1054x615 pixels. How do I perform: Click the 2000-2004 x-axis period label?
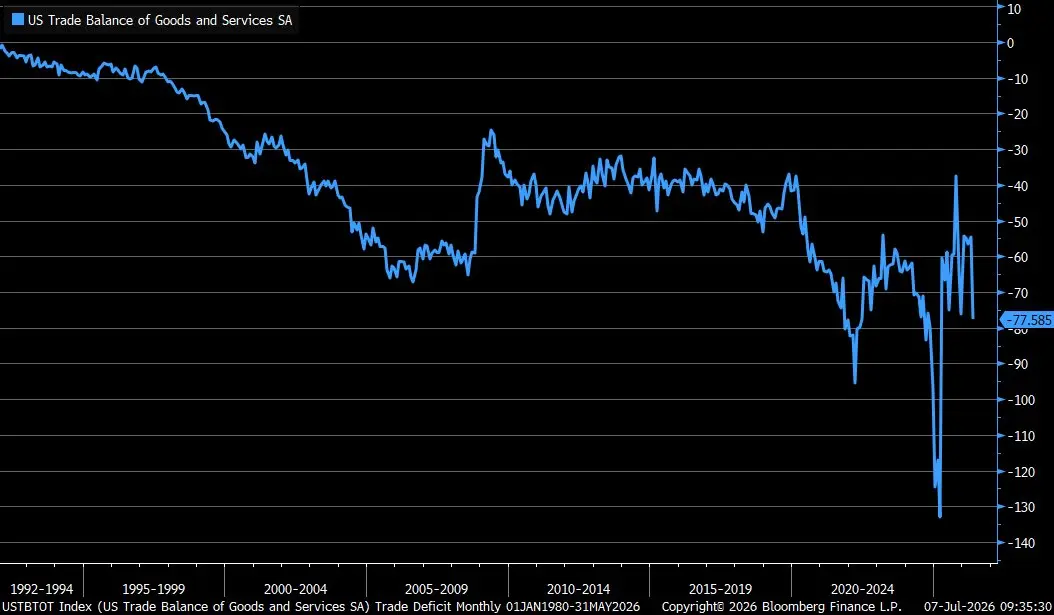295,589
